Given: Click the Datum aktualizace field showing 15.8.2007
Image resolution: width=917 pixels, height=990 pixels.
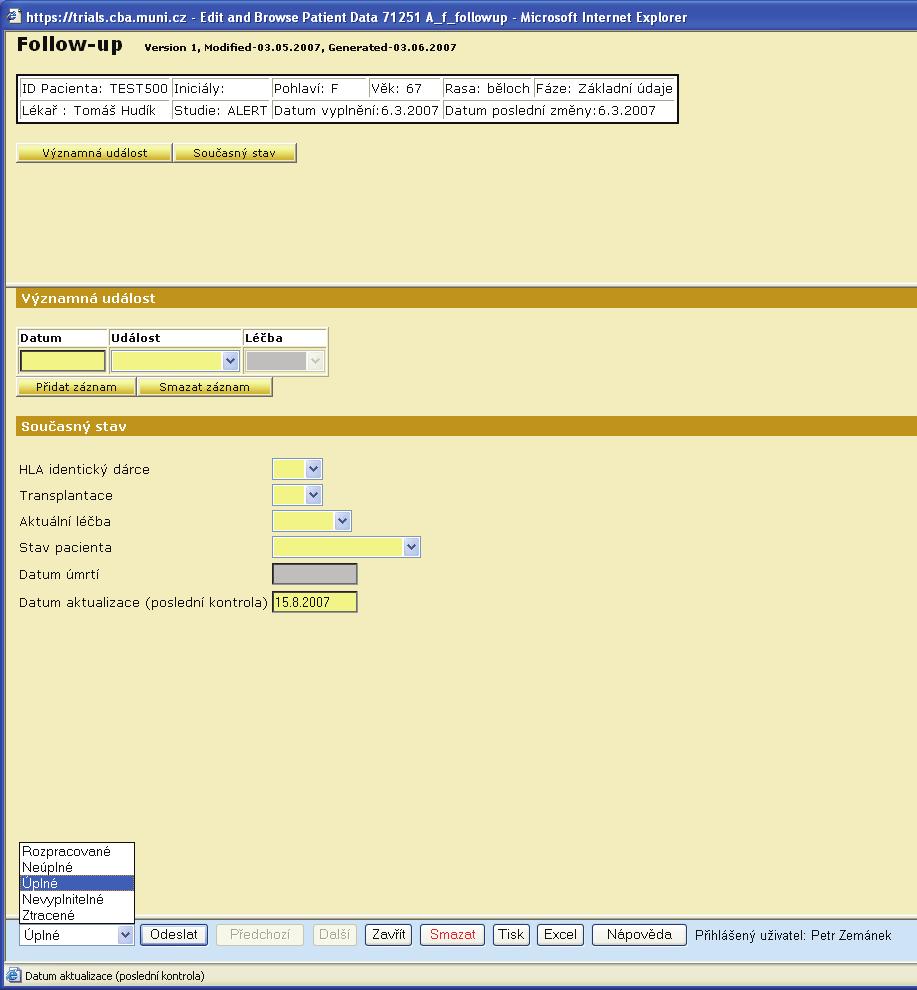Looking at the screenshot, I should coord(315,602).
